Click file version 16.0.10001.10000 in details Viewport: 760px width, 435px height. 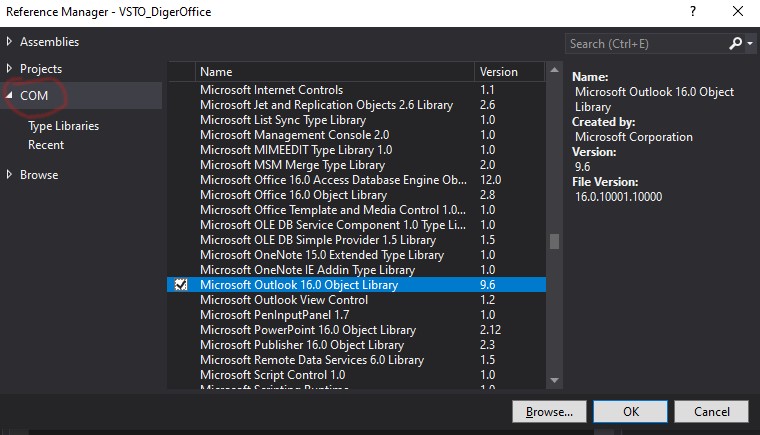click(618, 197)
